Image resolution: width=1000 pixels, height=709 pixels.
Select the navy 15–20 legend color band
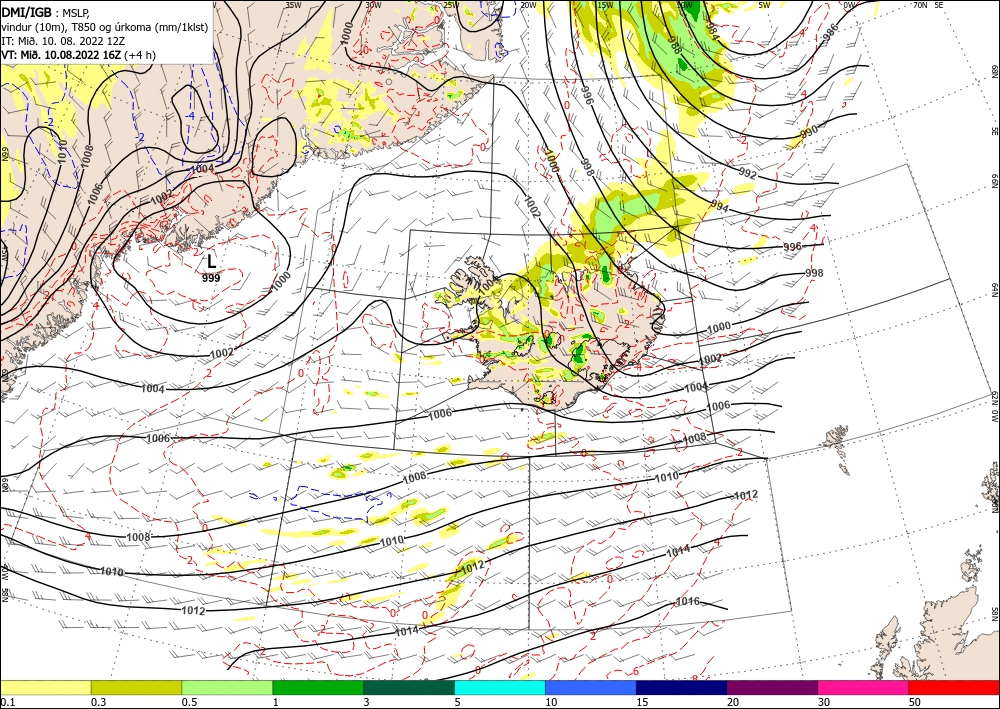coord(682,688)
